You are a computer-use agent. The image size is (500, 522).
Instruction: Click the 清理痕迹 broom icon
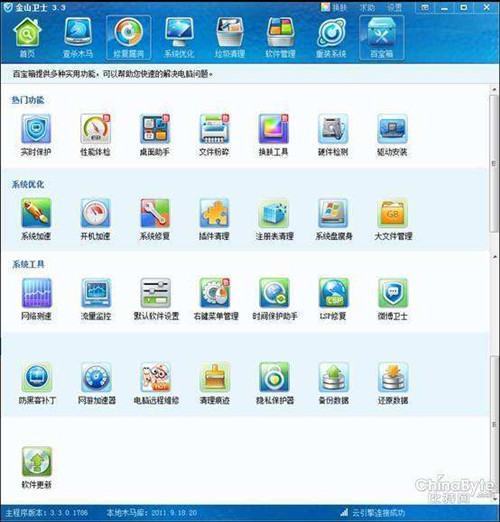(215, 378)
